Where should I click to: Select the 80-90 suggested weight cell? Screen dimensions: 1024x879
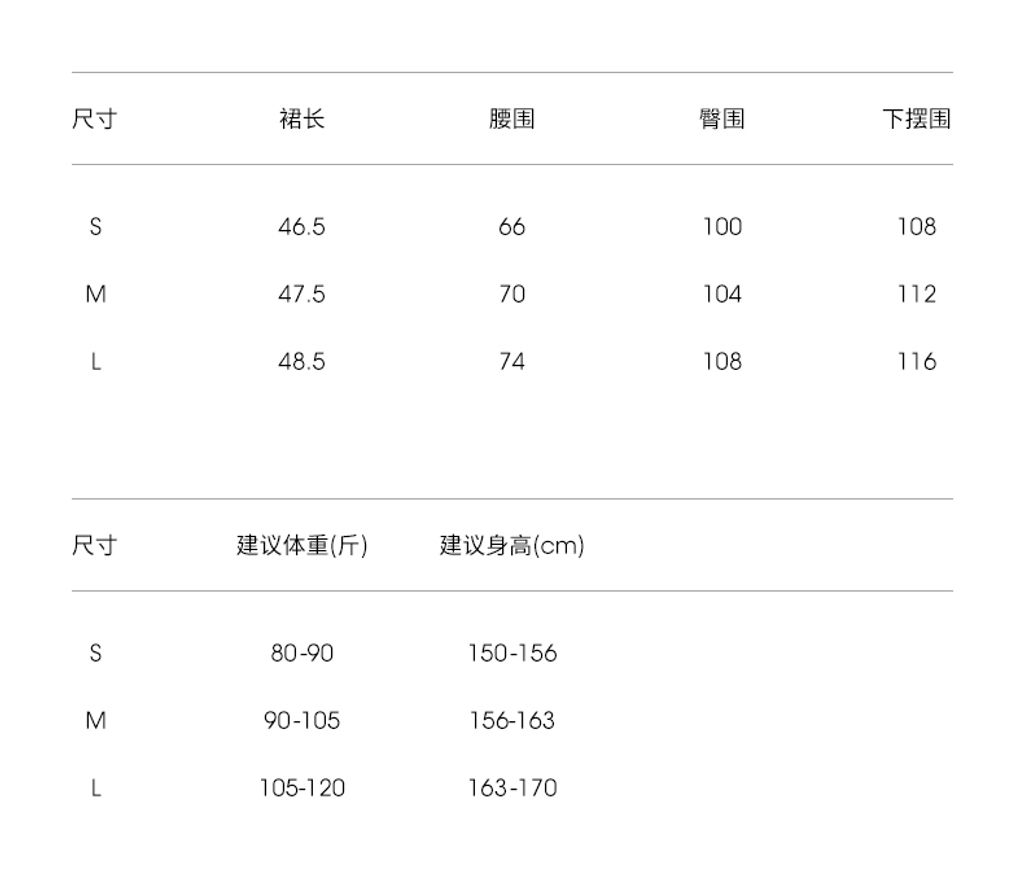click(x=302, y=653)
